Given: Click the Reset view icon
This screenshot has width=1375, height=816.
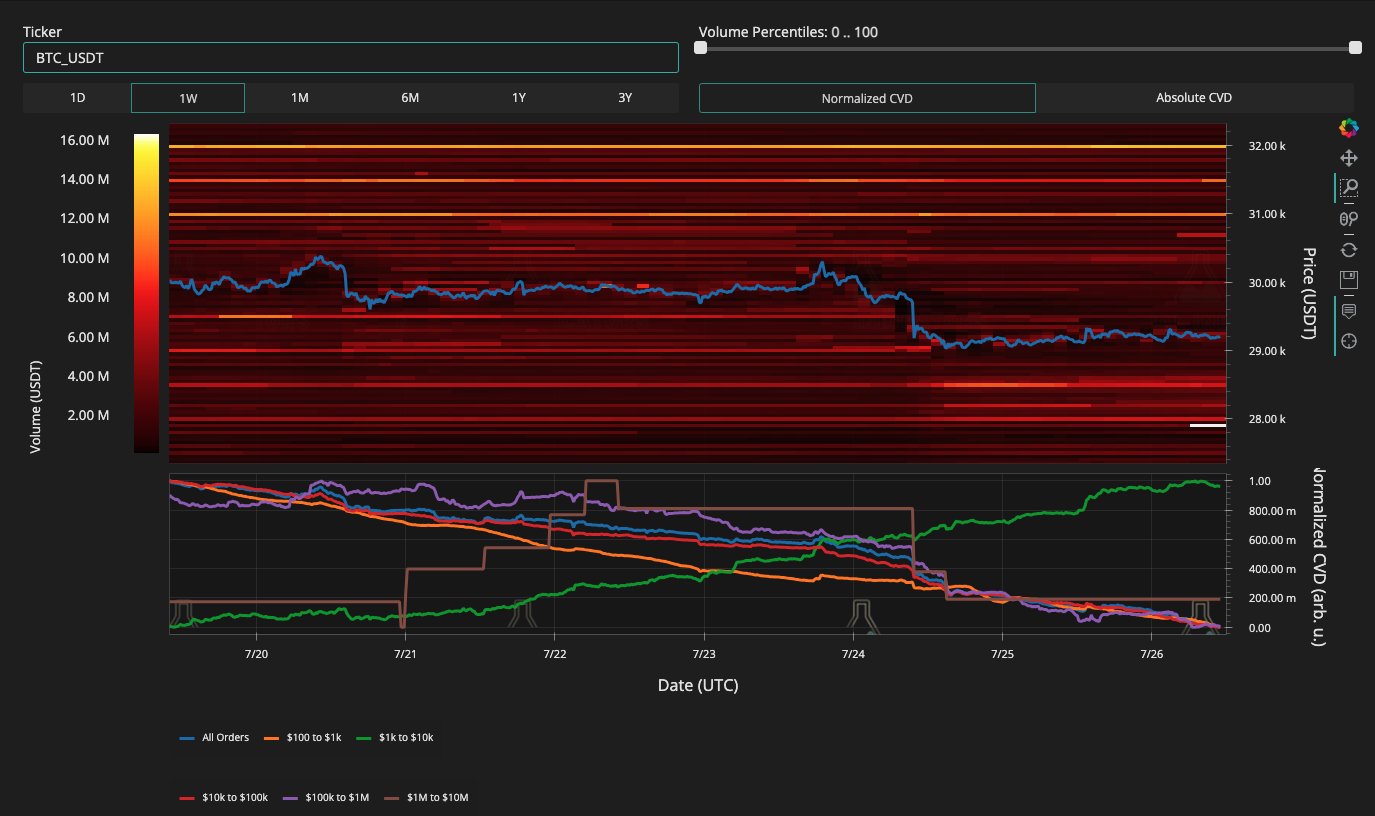Looking at the screenshot, I should pos(1348,249).
